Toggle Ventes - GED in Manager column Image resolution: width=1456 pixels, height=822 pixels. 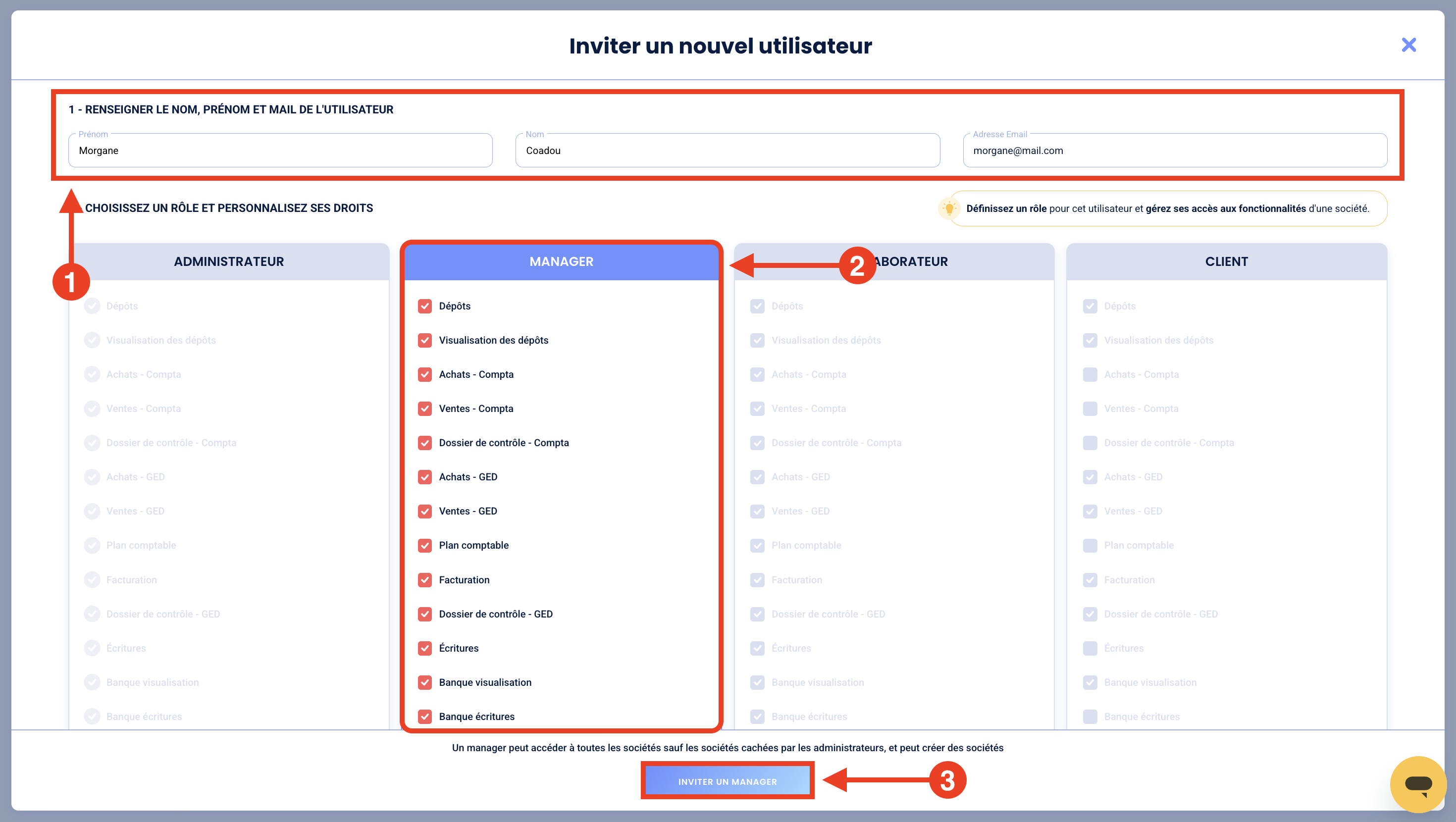[425, 511]
